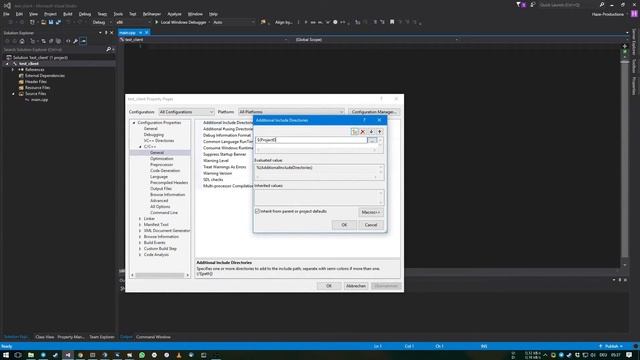Click the new line folder icon in Additional Include Directories
Viewport: 640px width, 360px height.
354,132
